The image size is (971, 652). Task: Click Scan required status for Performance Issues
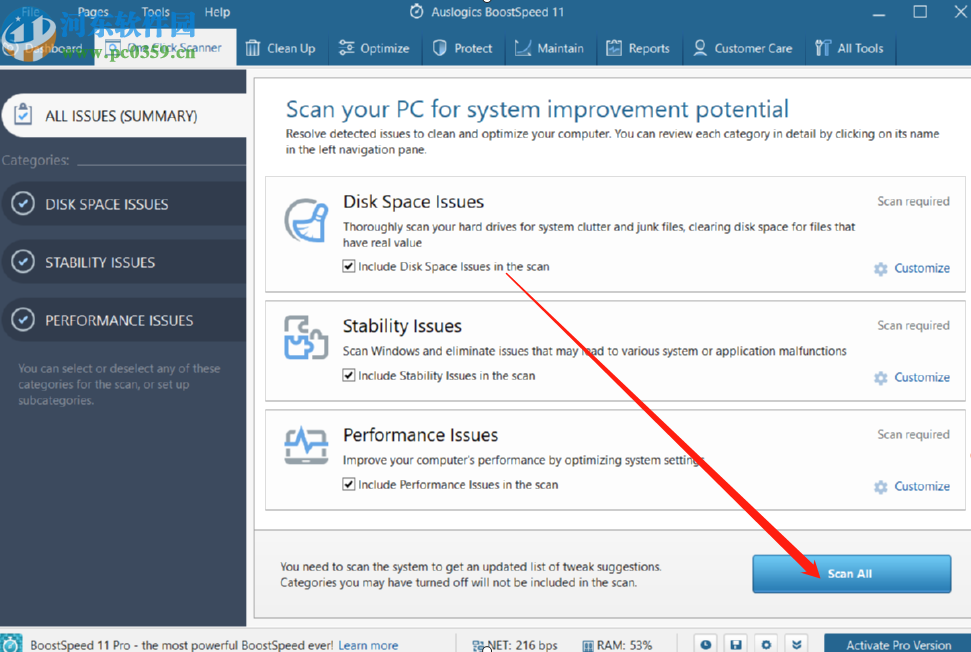(913, 434)
